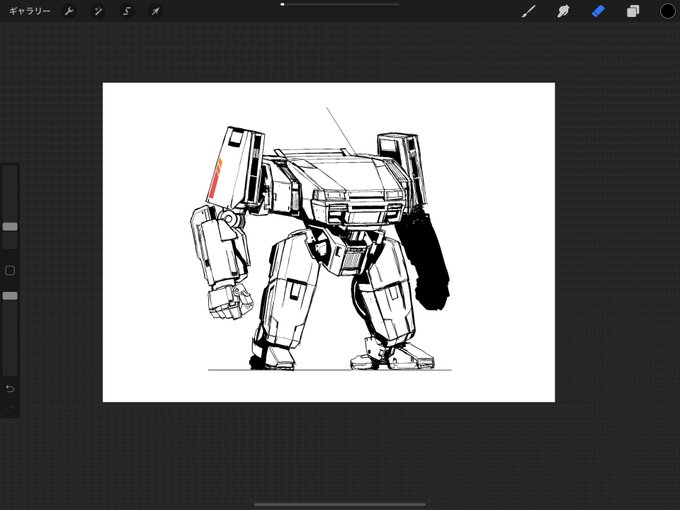The width and height of the screenshot is (680, 510).
Task: Select the blue Eraser tool
Action: pyautogui.click(x=598, y=11)
